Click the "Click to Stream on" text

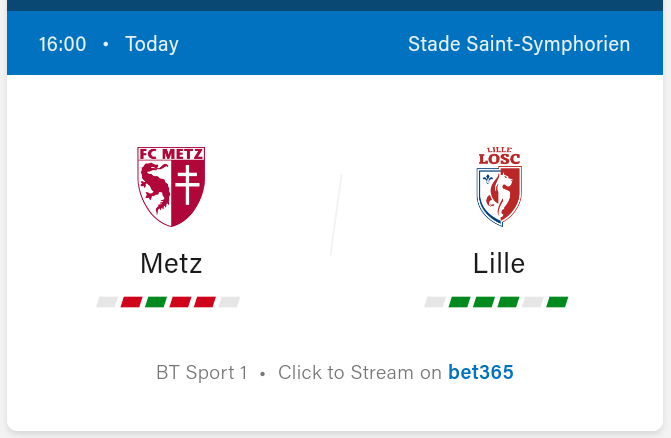[x=359, y=373]
